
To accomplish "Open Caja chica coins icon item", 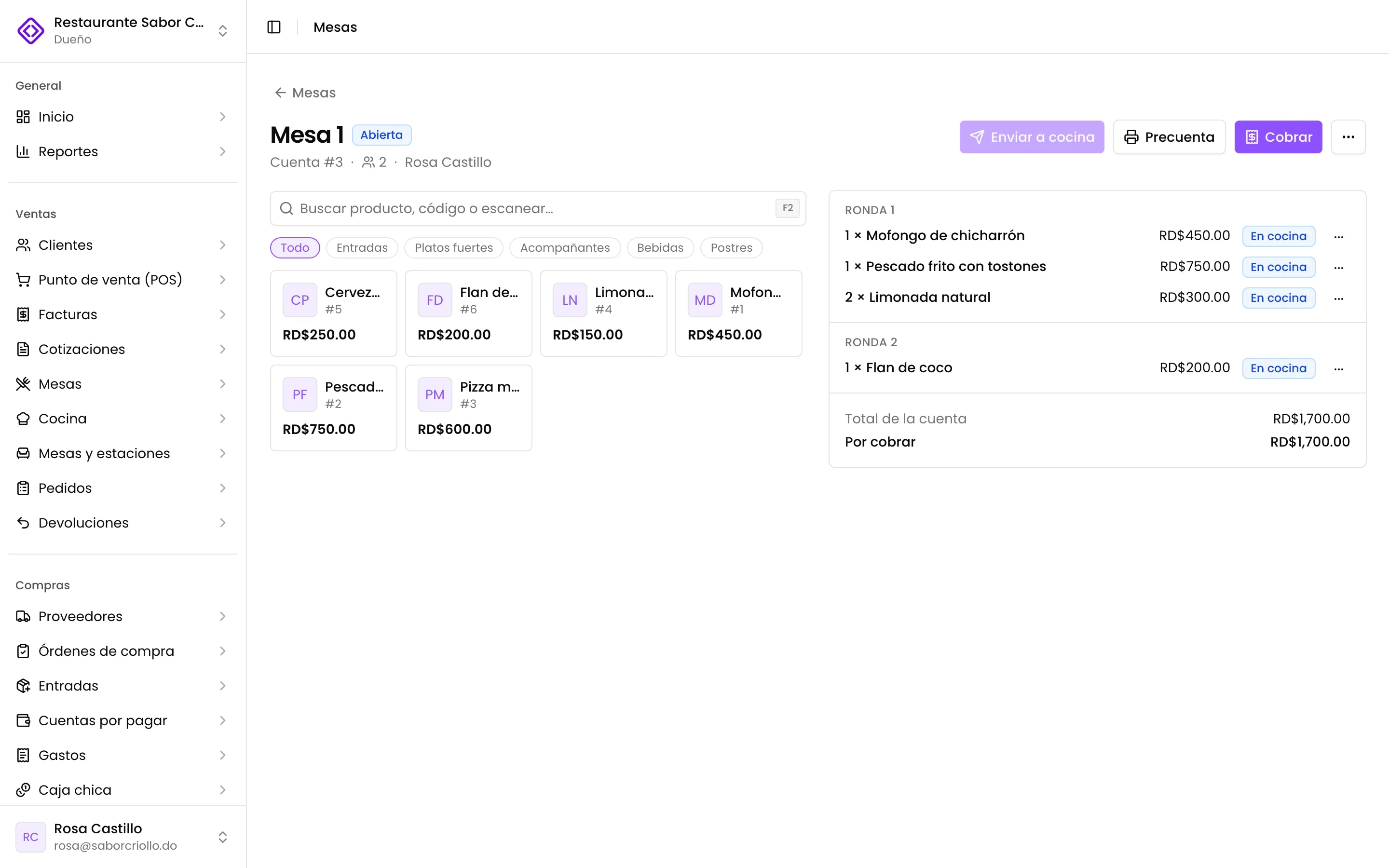I will (x=23, y=790).
